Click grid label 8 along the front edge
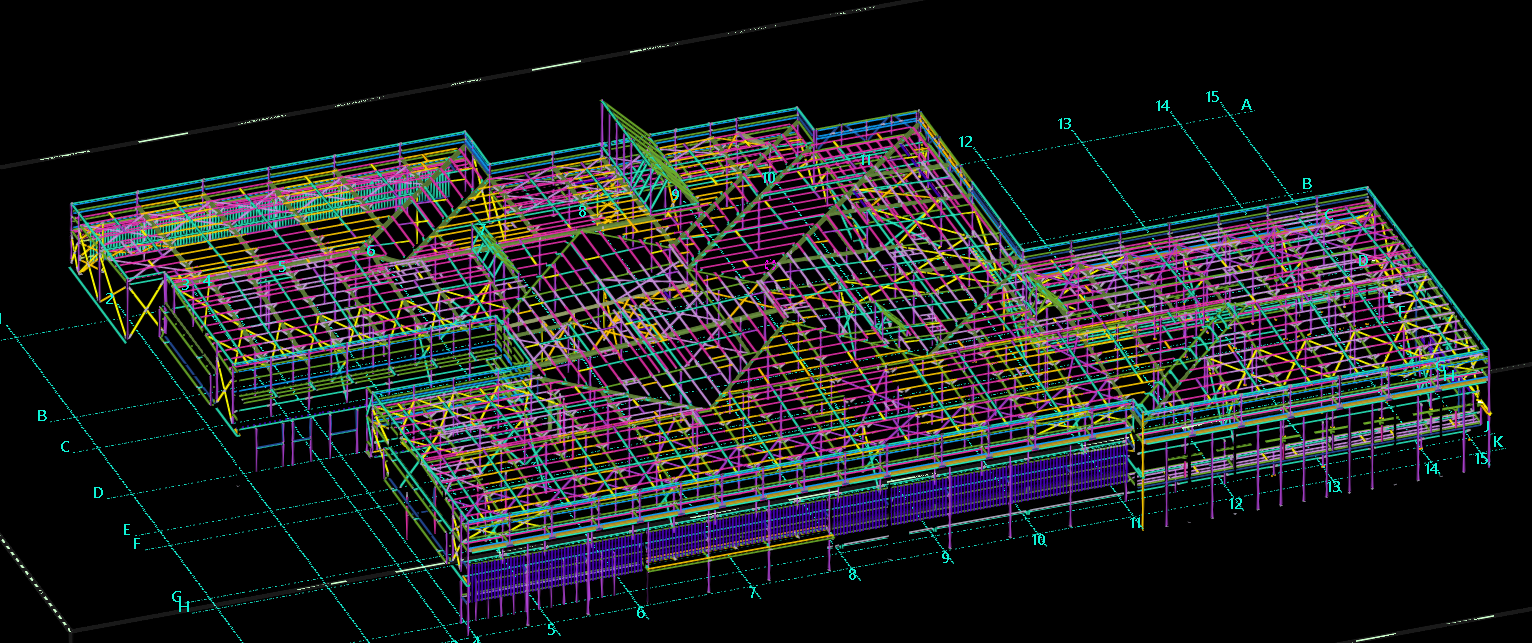Viewport: 1532px width, 643px height. tap(852, 575)
